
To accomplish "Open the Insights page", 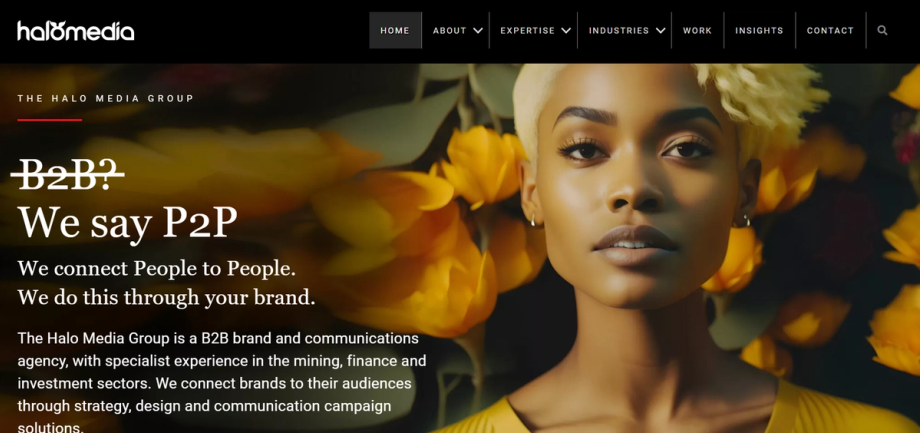I will [x=759, y=31].
